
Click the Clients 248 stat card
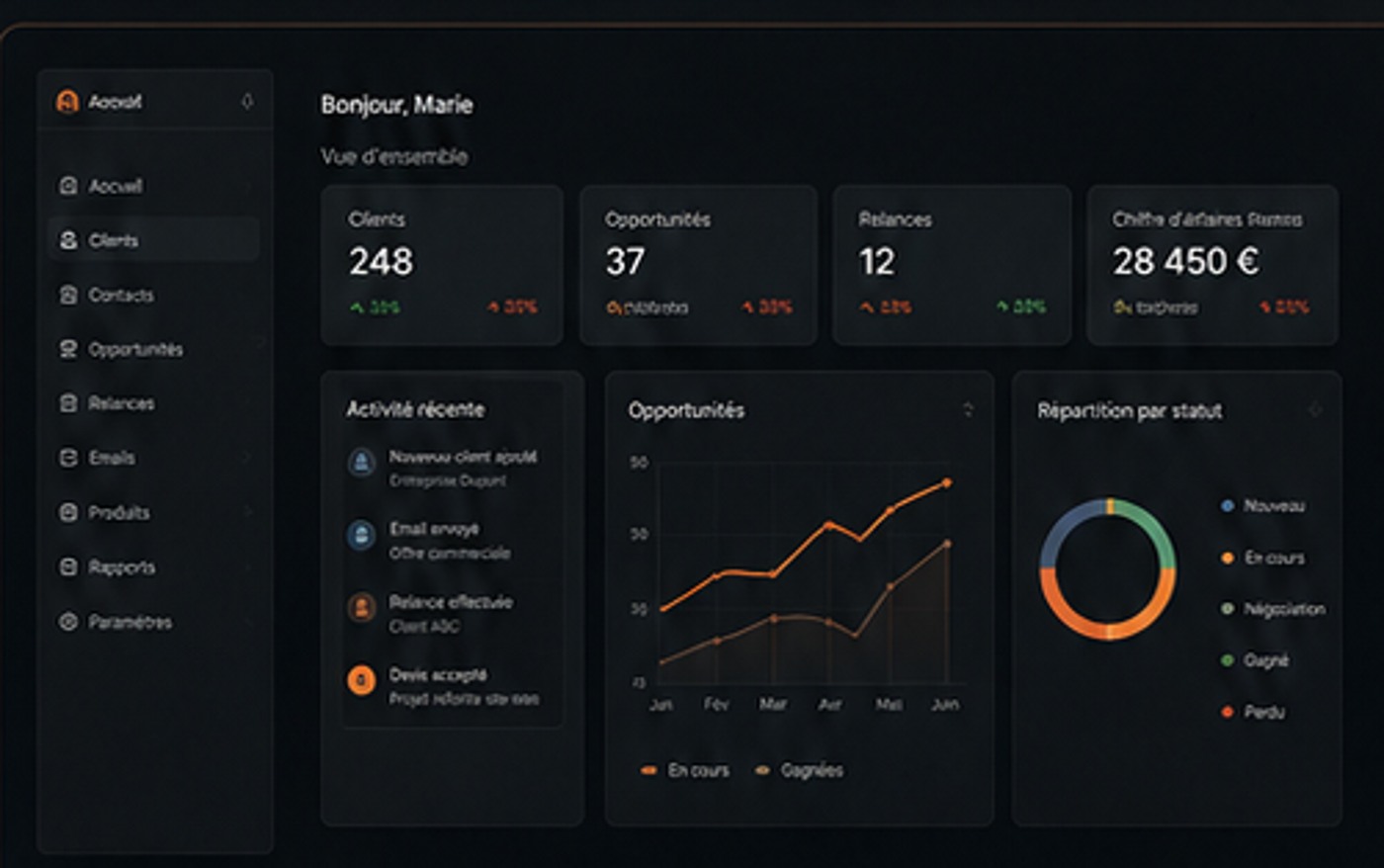(x=442, y=265)
